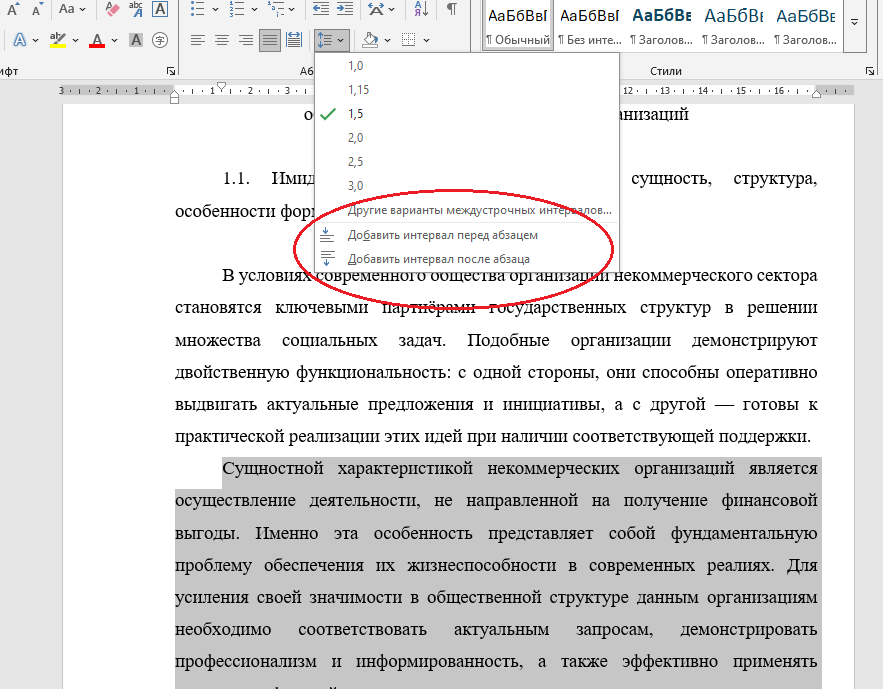The height and width of the screenshot is (689, 883).
Task: Click the Text Effects icon
Action: (x=22, y=40)
